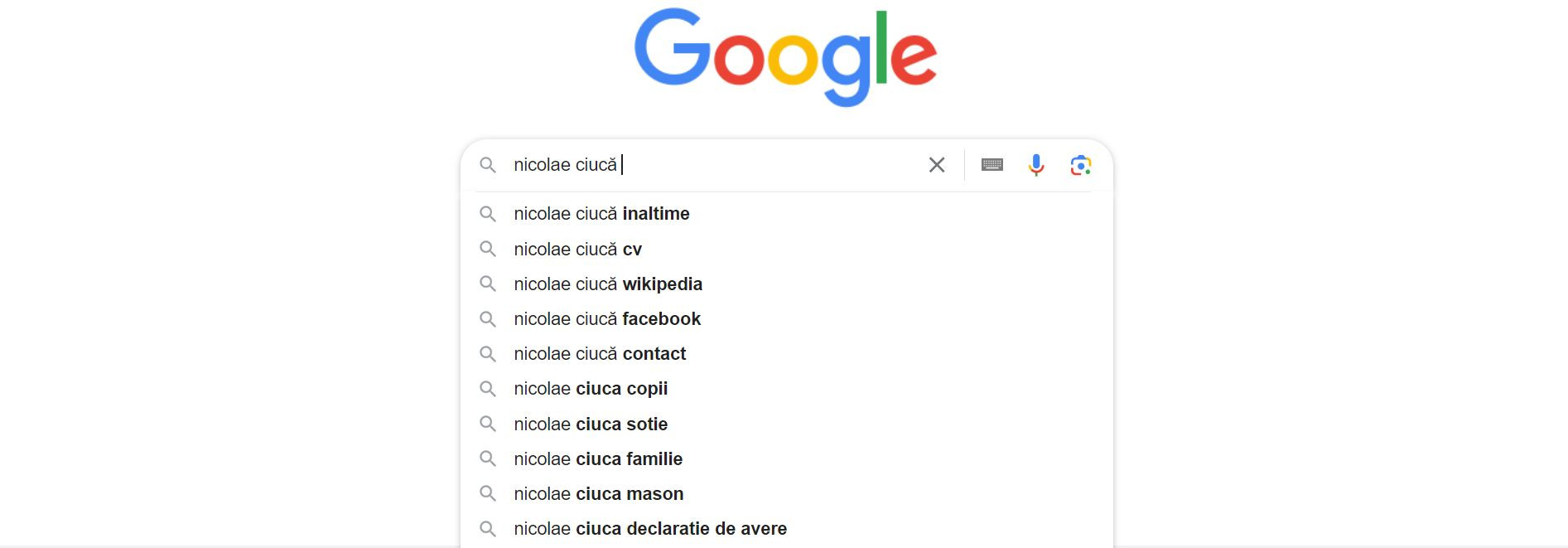Select suggestion 'nicolae ciucă inaltime'

[601, 214]
